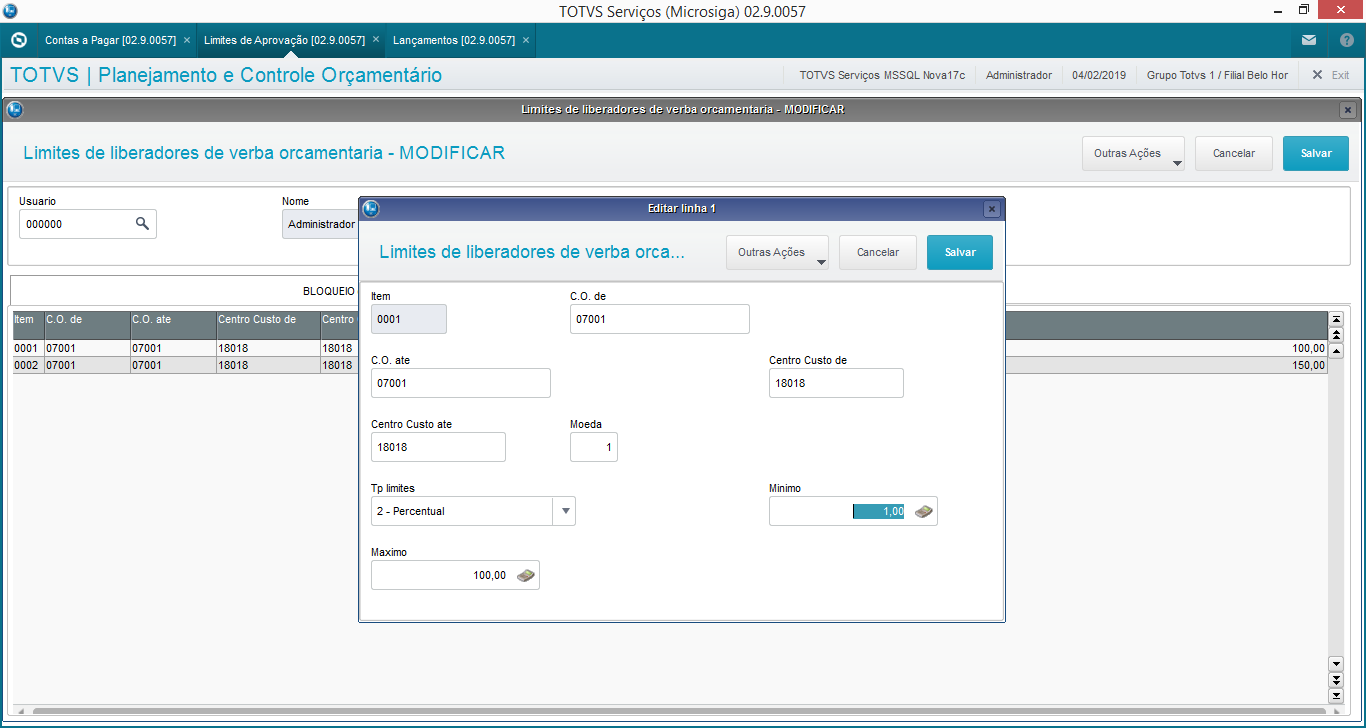The height and width of the screenshot is (728, 1366).
Task: Switch to the Lançamentos tab
Action: click(x=454, y=41)
